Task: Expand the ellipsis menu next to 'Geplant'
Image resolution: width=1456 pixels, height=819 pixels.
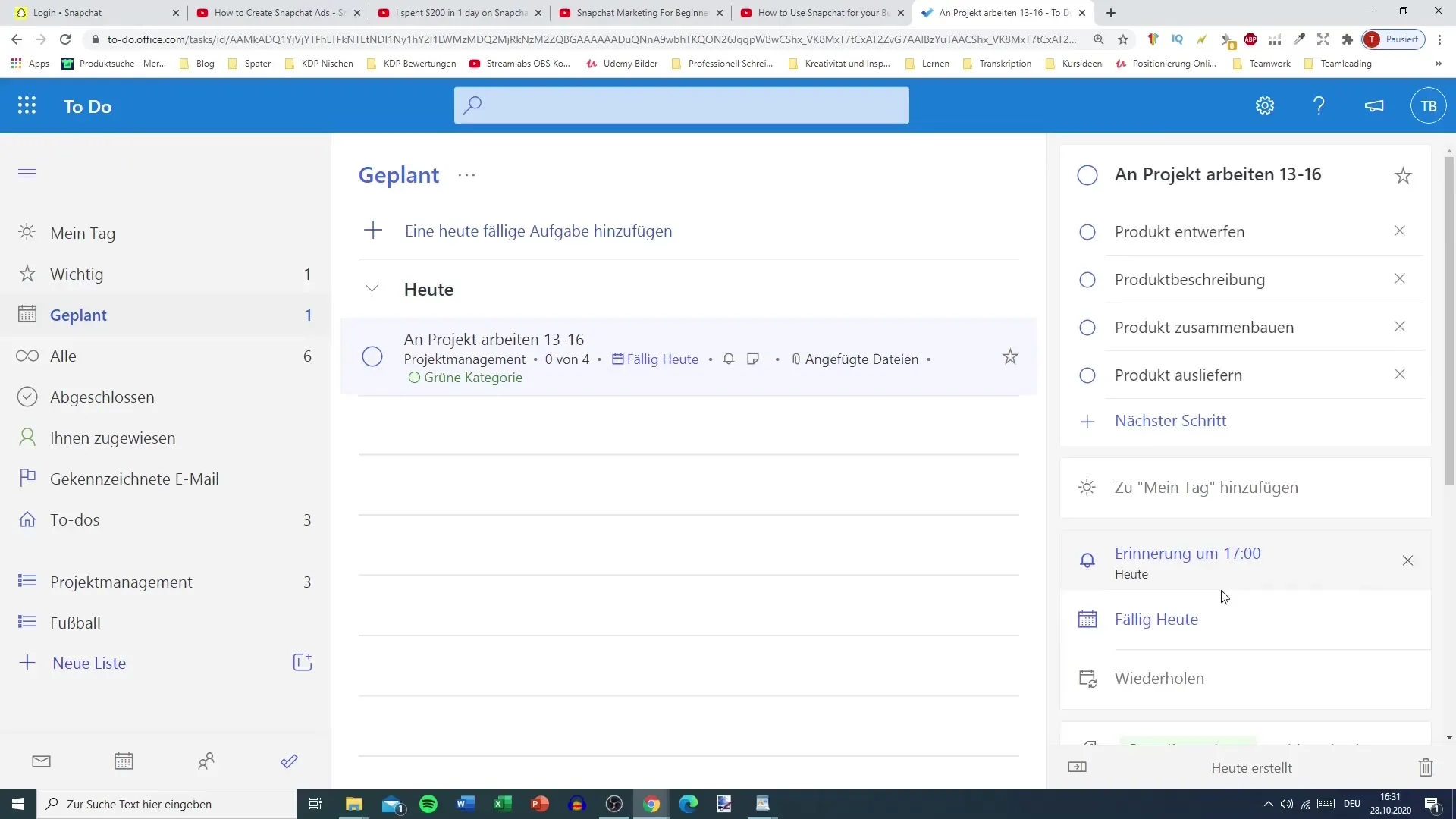Action: click(x=467, y=175)
